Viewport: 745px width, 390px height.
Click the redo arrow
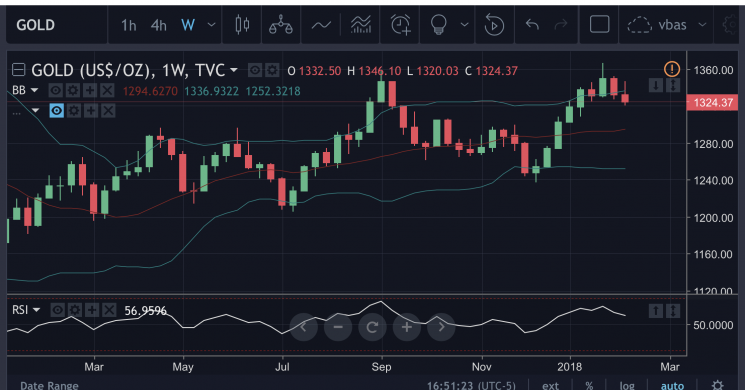561,25
